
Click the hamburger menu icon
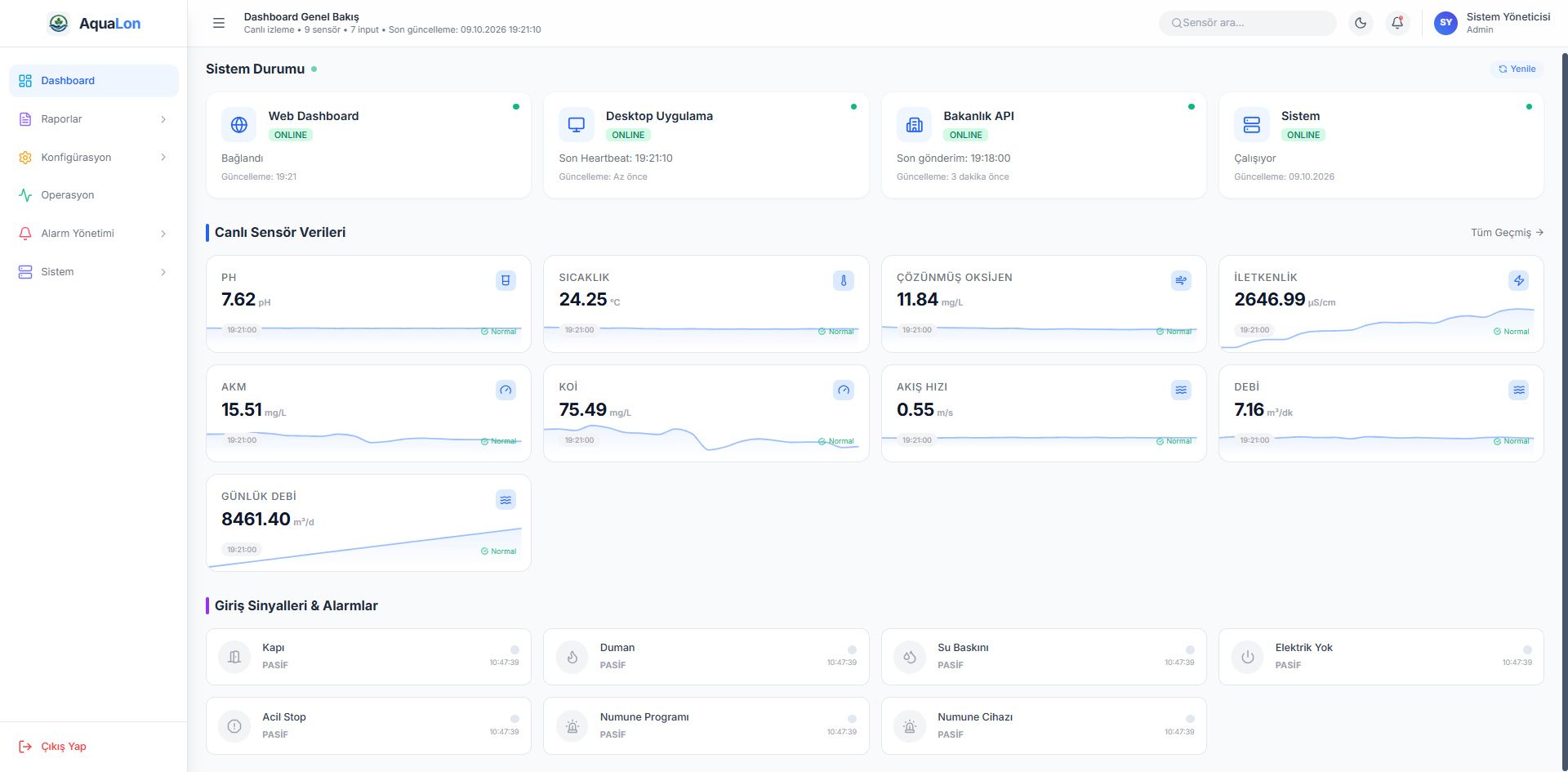click(219, 23)
